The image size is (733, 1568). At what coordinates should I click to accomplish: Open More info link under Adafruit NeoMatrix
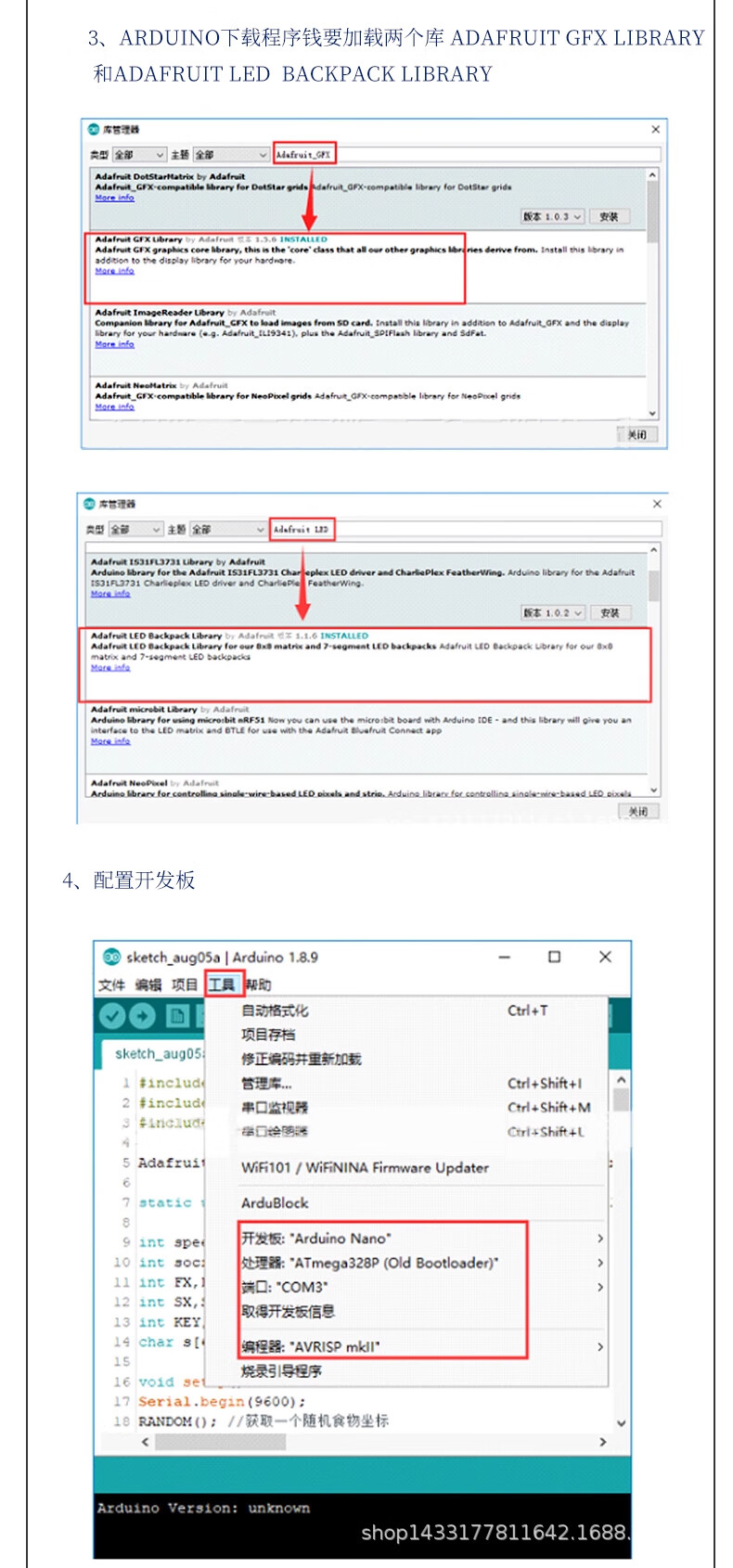tap(114, 406)
